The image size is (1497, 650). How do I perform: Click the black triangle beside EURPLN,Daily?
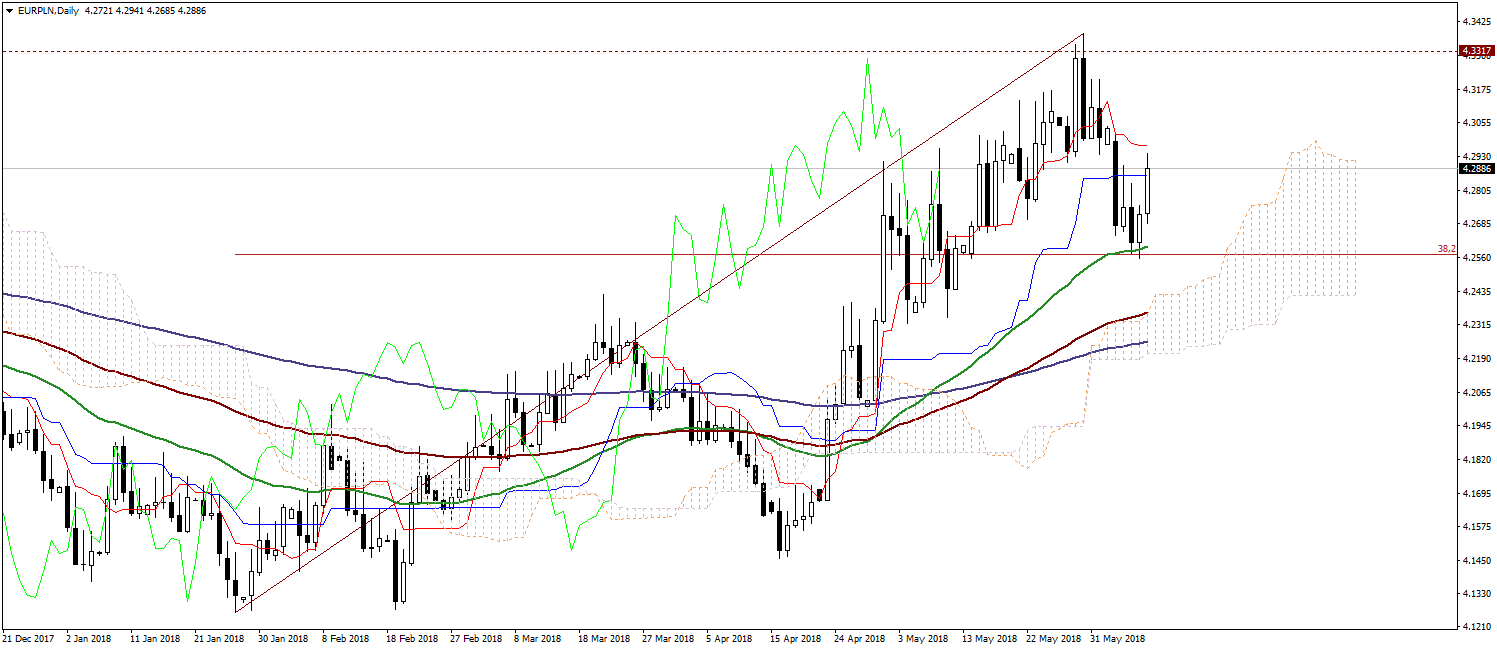pyautogui.click(x=9, y=10)
